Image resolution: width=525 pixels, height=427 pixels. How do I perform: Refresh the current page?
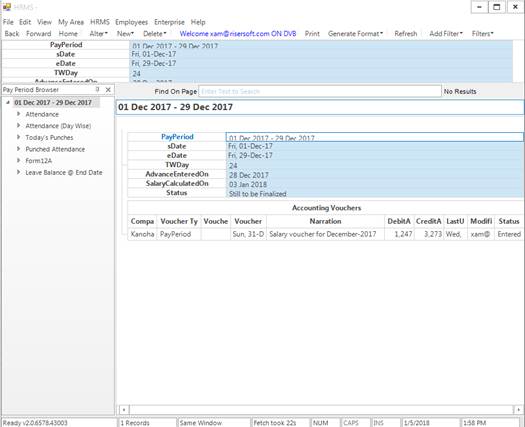[x=406, y=33]
